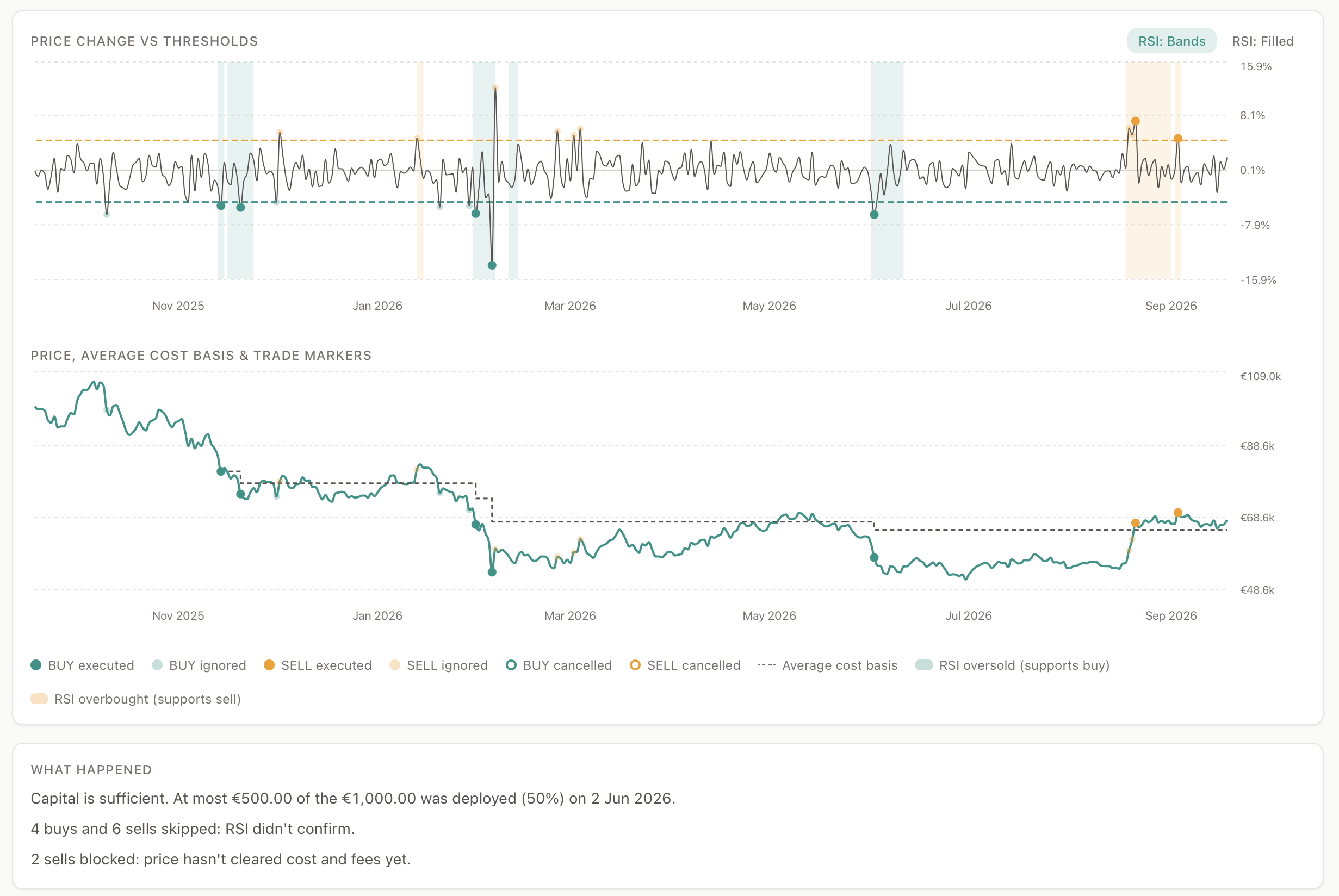Toggle the SELL ignored legend entry
Viewport: 1339px width, 896px height.
[438, 665]
